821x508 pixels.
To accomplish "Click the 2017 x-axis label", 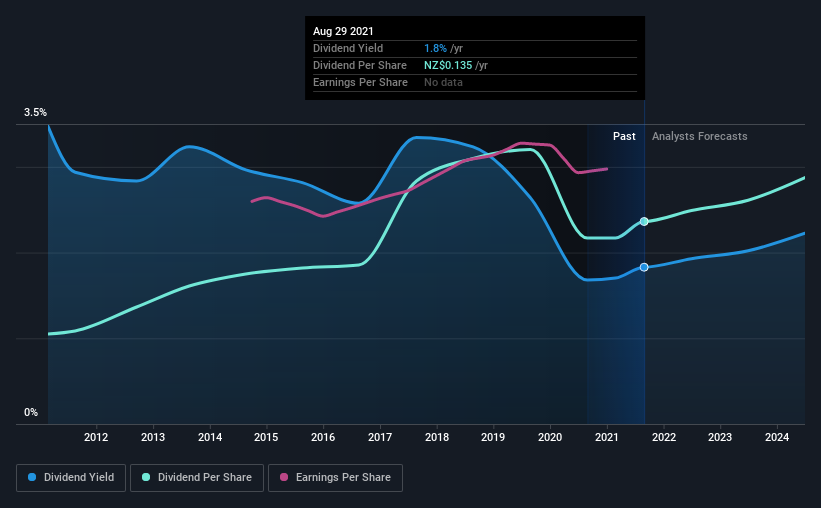I will tap(380, 437).
